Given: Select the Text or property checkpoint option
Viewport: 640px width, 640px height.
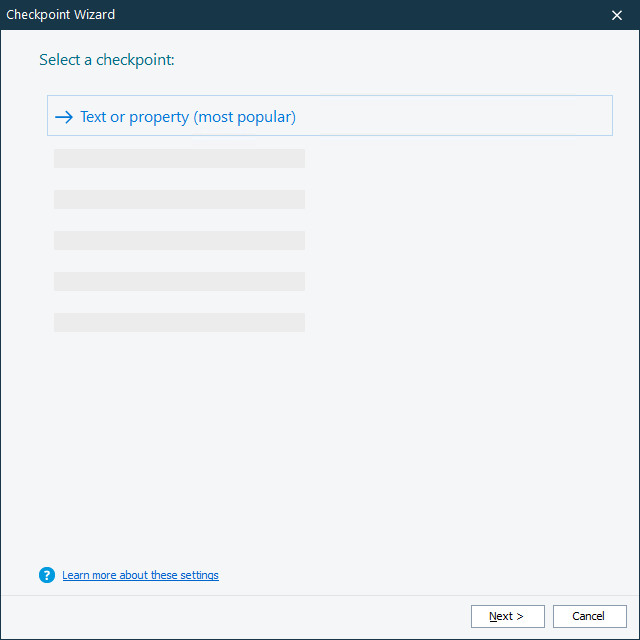Looking at the screenshot, I should click(x=329, y=116).
